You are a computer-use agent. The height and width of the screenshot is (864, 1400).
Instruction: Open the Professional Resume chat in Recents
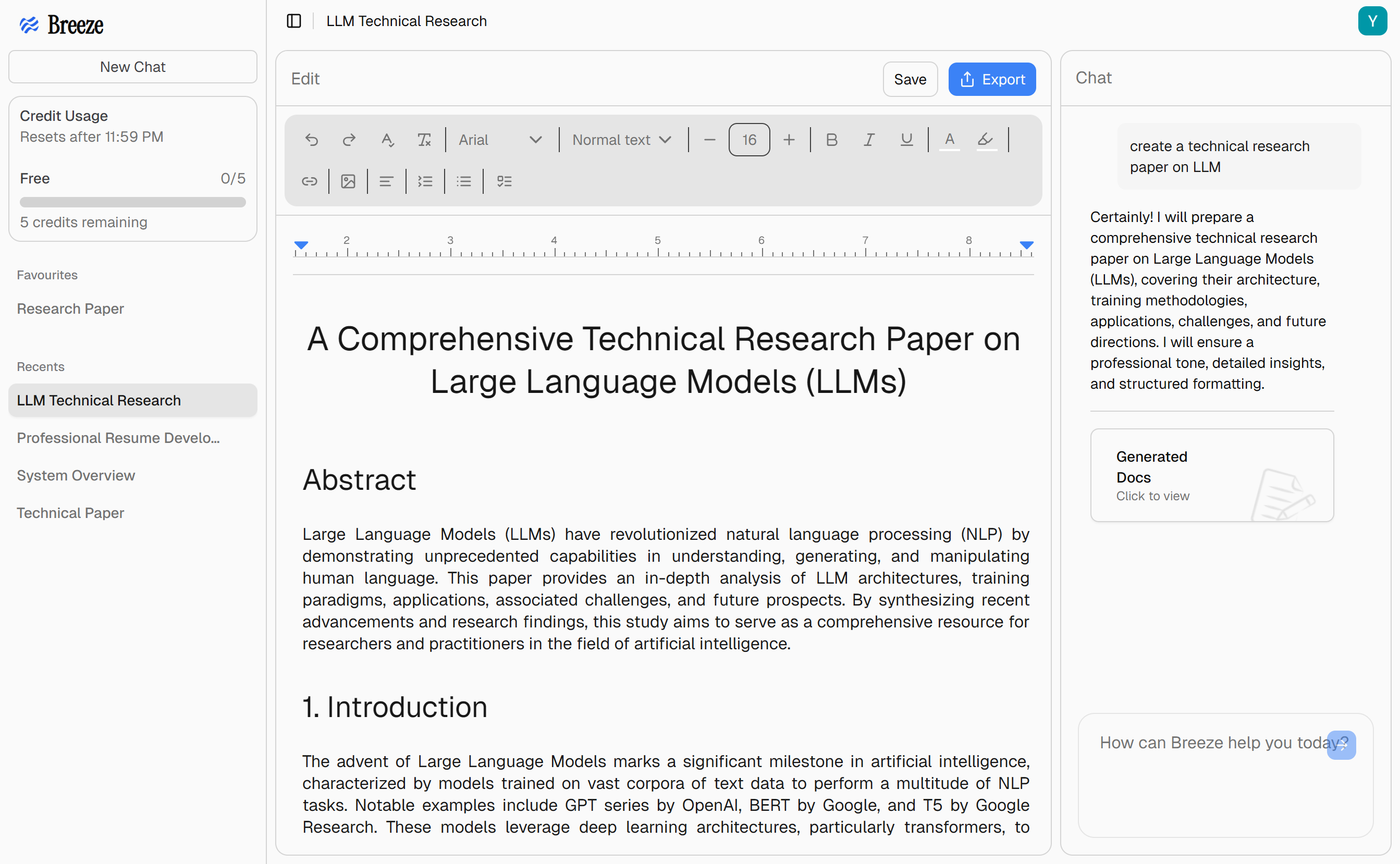click(118, 438)
